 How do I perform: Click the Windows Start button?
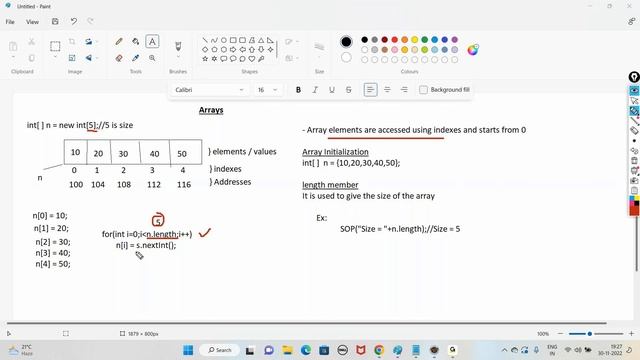pos(188,350)
